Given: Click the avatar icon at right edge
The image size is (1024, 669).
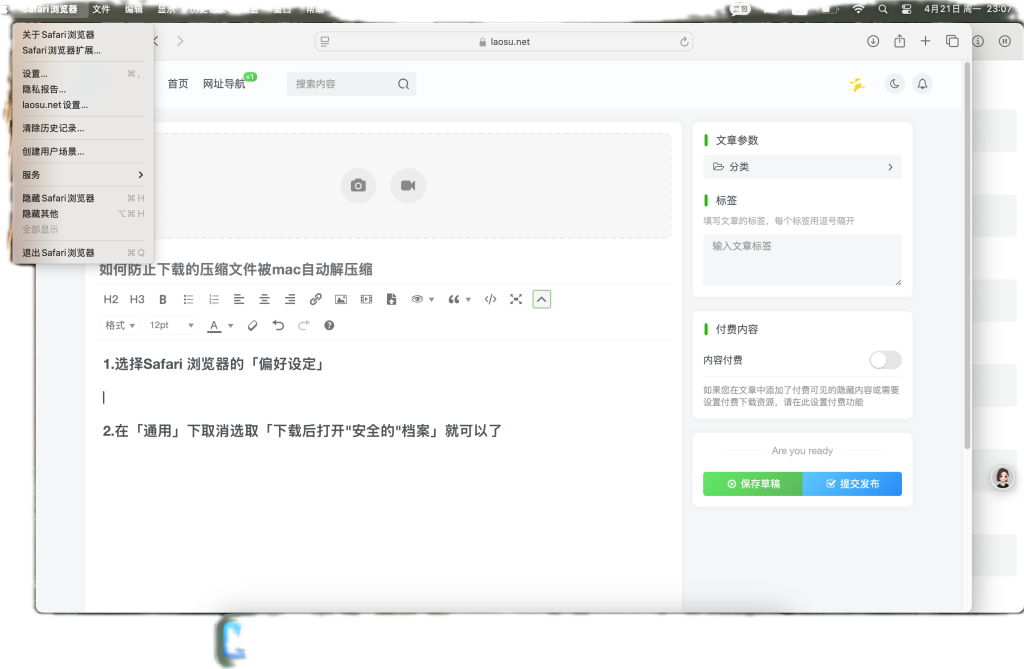Looking at the screenshot, I should point(1002,478).
